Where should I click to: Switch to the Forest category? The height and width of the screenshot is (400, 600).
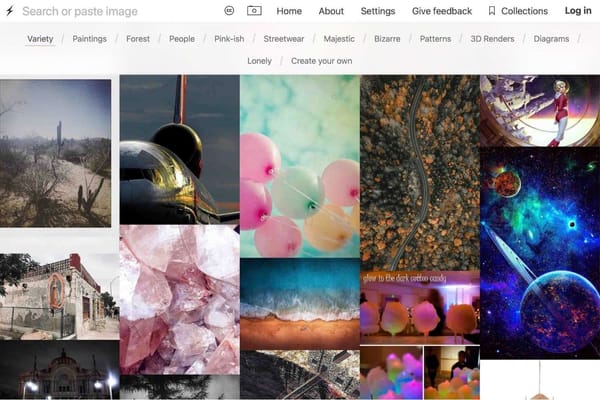[138, 39]
